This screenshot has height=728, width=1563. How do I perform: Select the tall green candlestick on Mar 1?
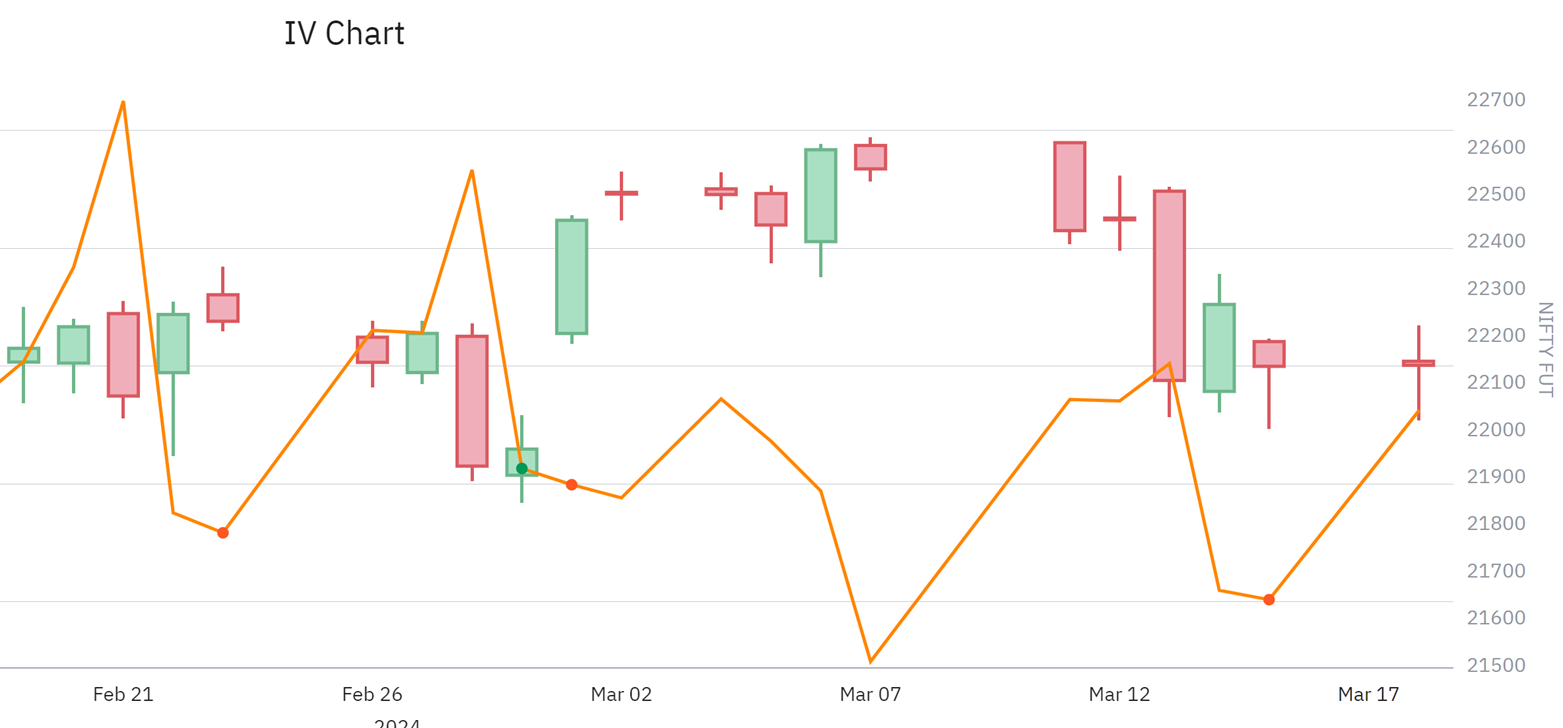coord(572,277)
